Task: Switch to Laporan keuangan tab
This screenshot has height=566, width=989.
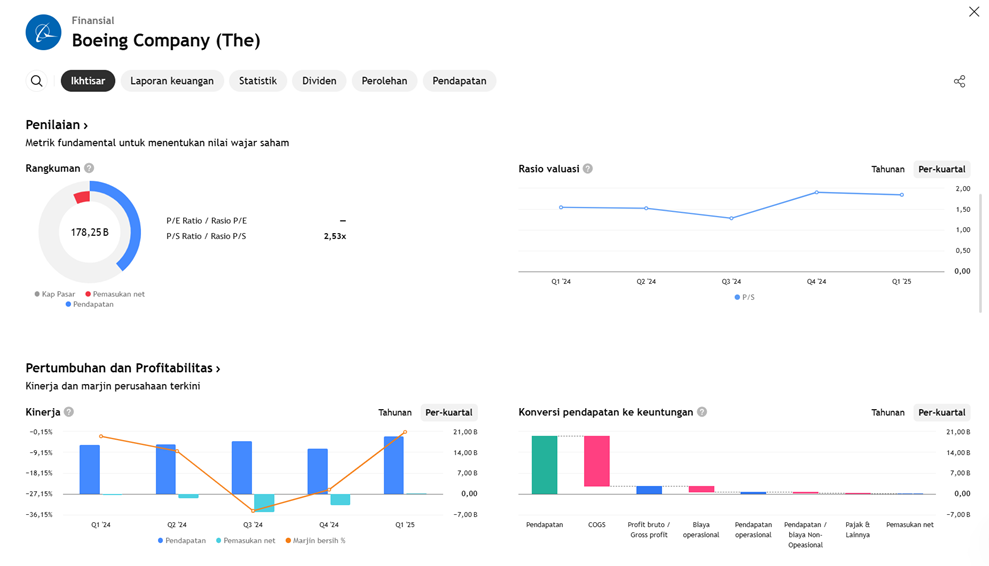Action: click(x=172, y=81)
